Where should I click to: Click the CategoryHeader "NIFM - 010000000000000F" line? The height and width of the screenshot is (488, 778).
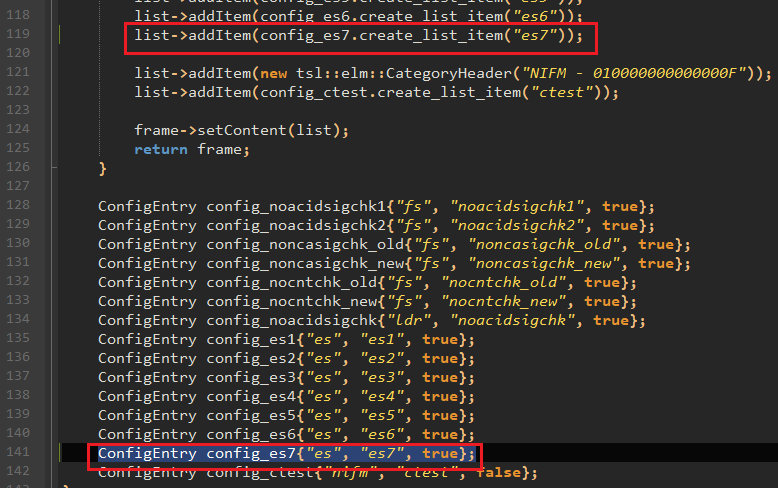tap(453, 73)
